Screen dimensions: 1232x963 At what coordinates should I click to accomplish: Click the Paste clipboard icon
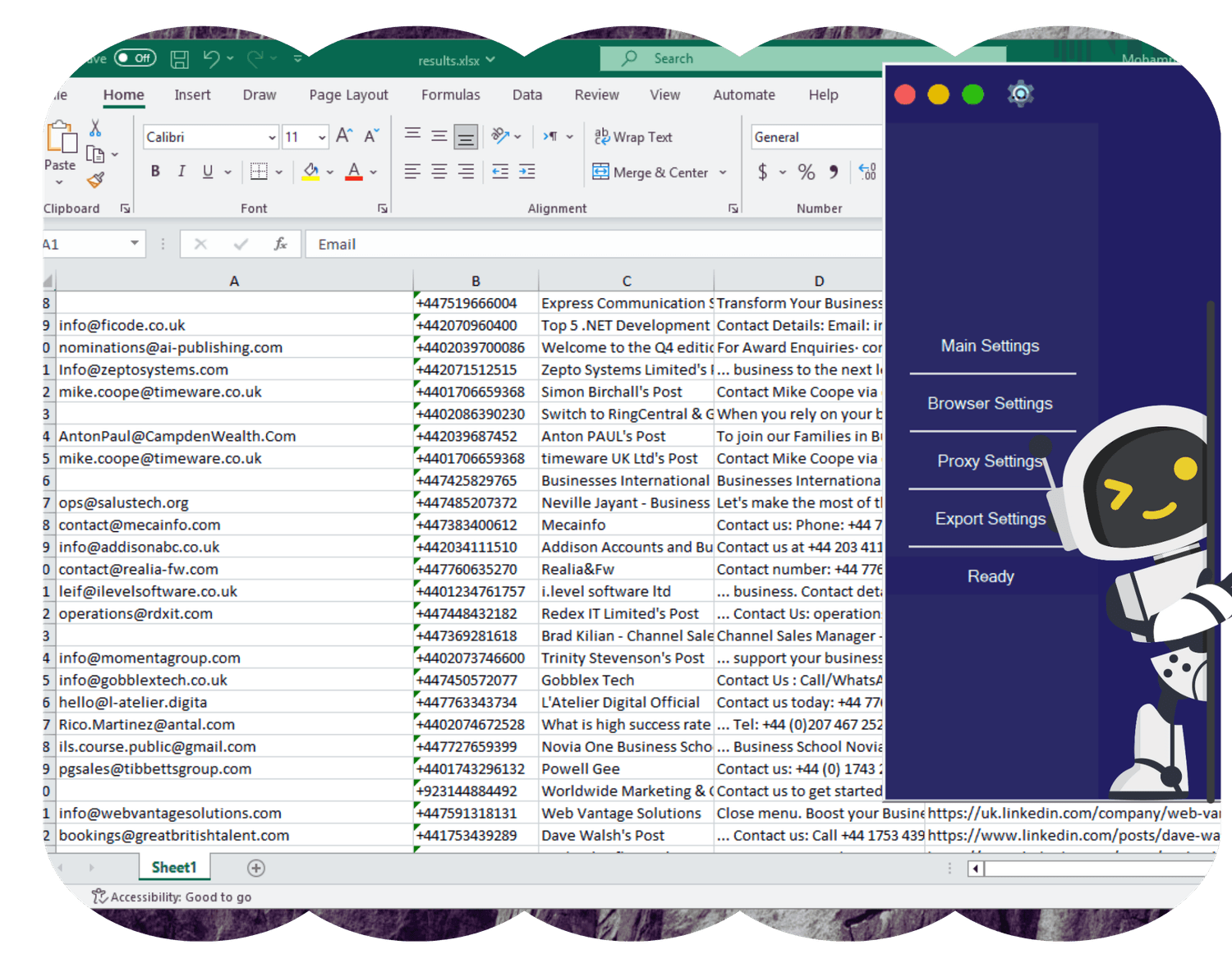61,137
